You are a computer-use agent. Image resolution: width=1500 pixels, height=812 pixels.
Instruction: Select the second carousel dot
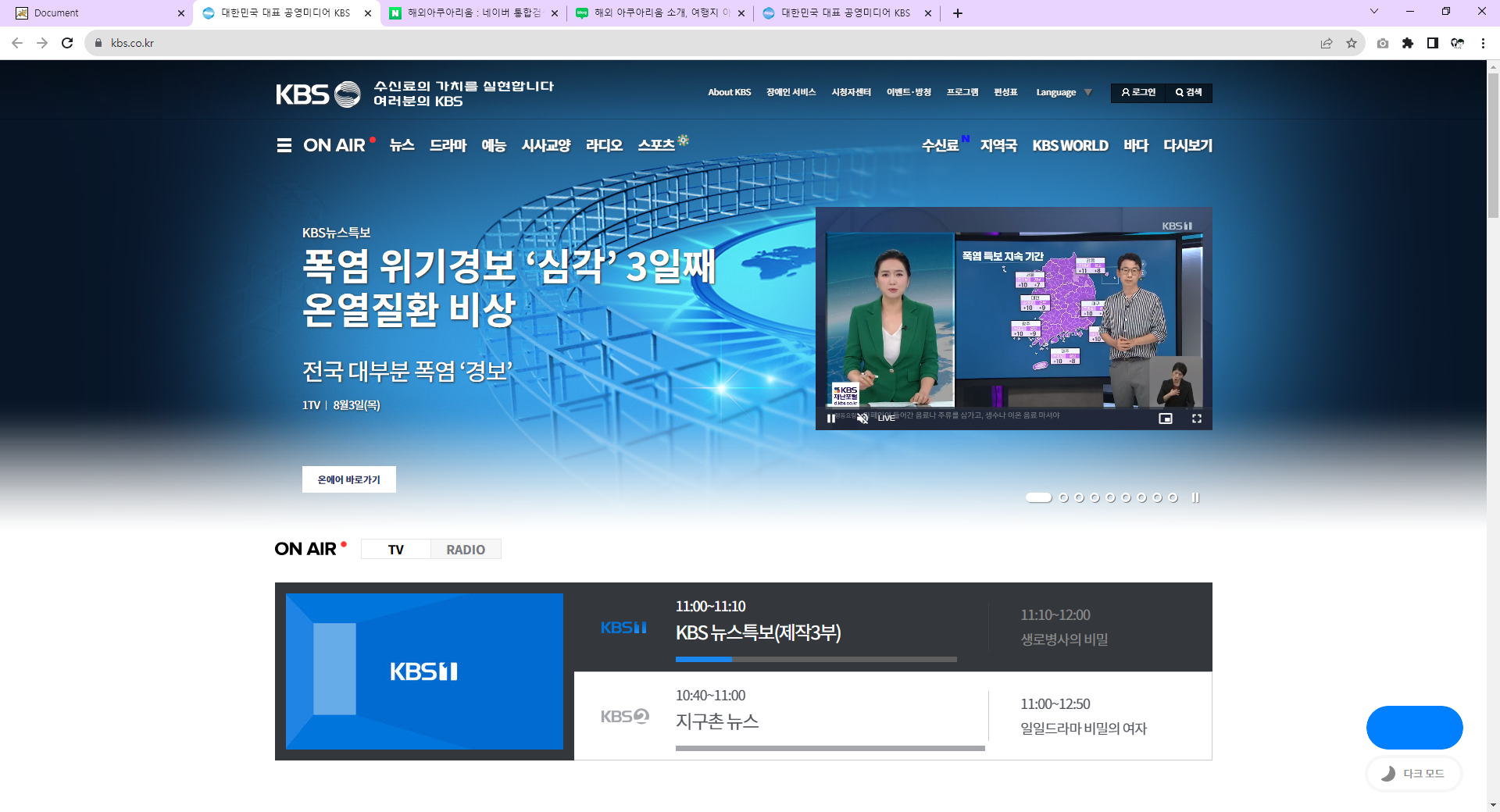tap(1063, 497)
